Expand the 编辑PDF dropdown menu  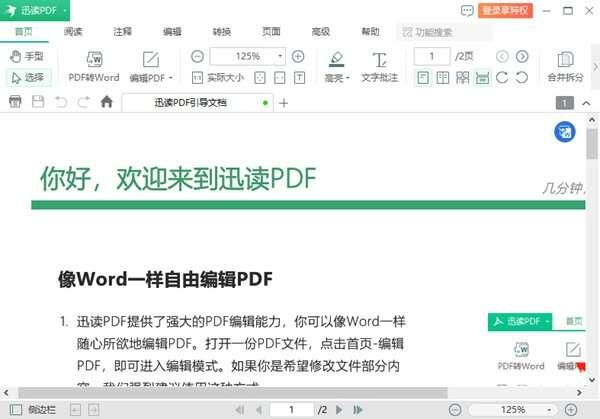point(170,78)
